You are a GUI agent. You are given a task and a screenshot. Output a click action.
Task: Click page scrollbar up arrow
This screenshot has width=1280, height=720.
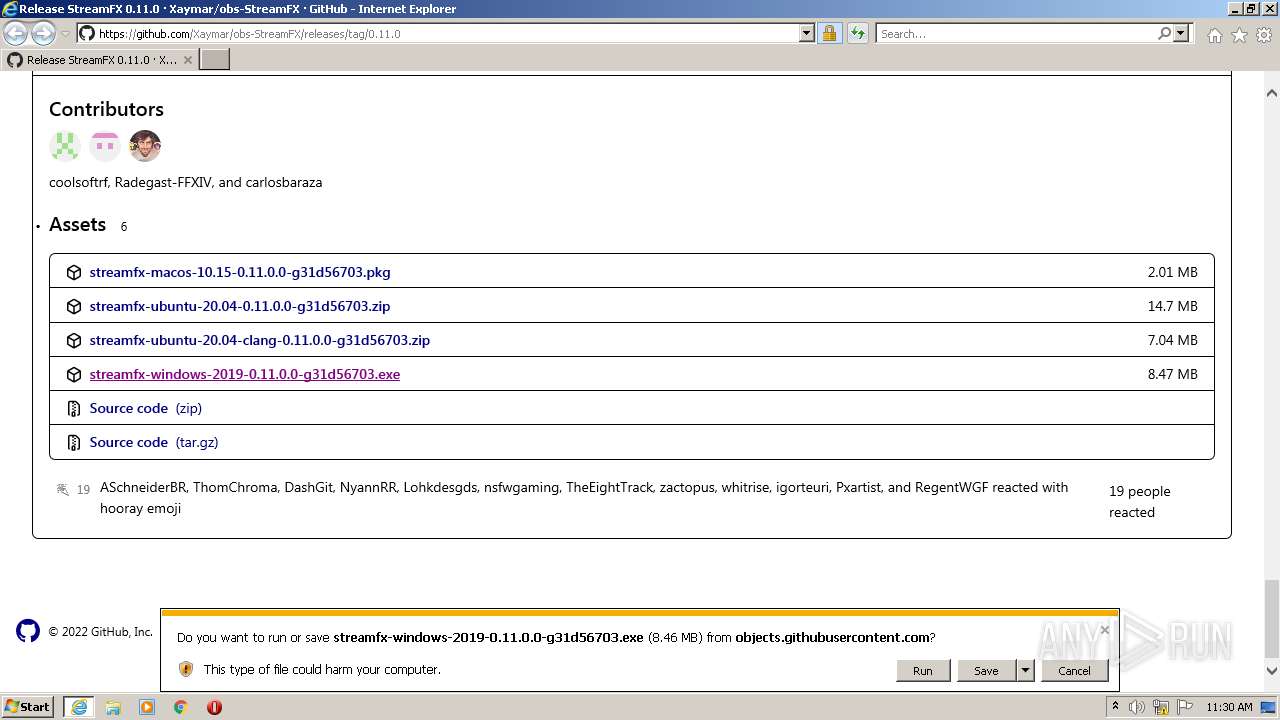click(x=1272, y=93)
